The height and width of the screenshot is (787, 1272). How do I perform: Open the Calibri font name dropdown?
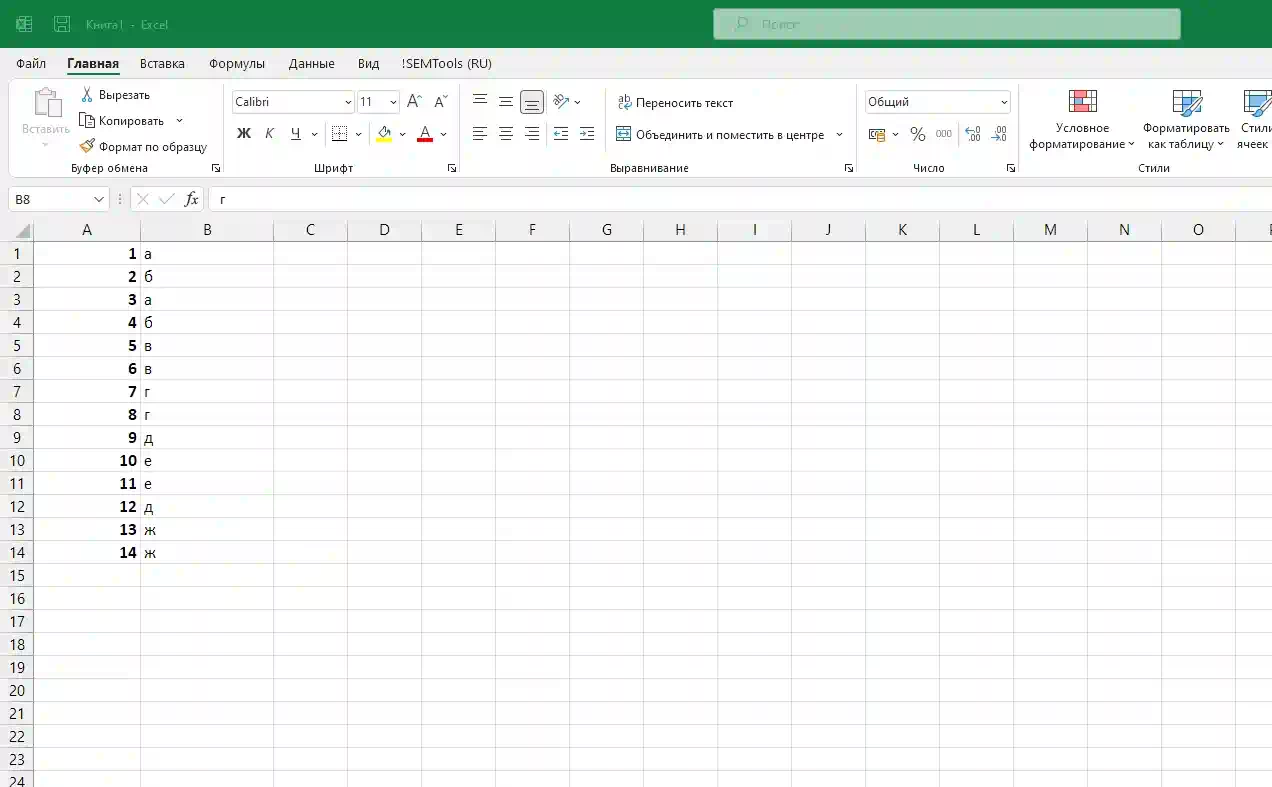coord(348,102)
